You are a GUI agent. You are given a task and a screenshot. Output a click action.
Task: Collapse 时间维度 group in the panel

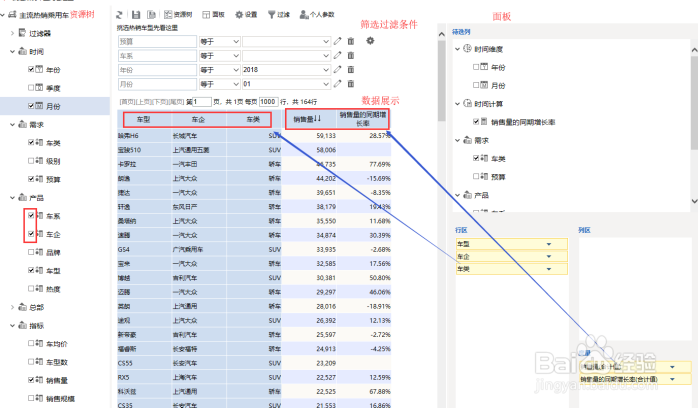[457, 49]
